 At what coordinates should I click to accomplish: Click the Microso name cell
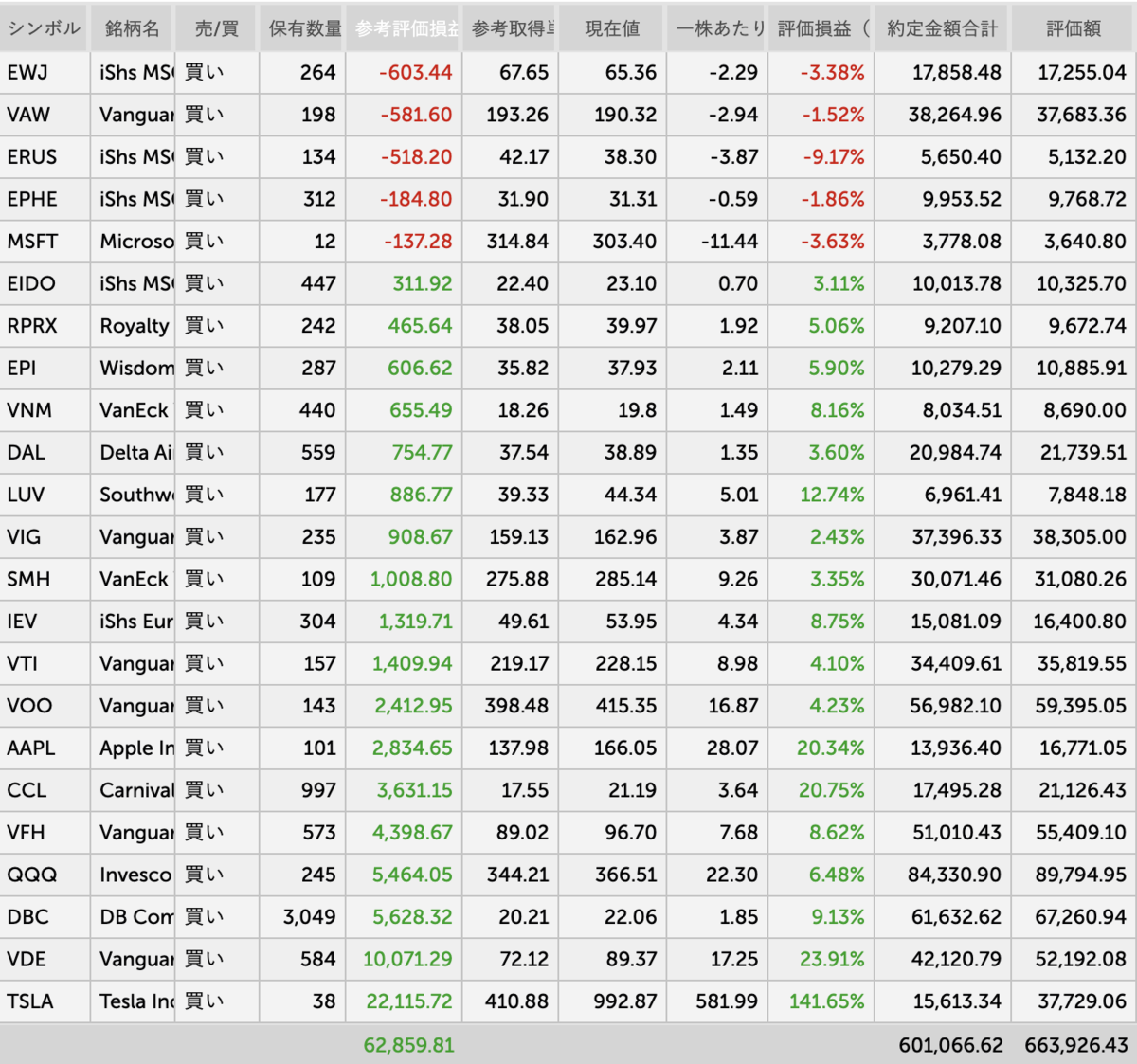click(x=133, y=242)
